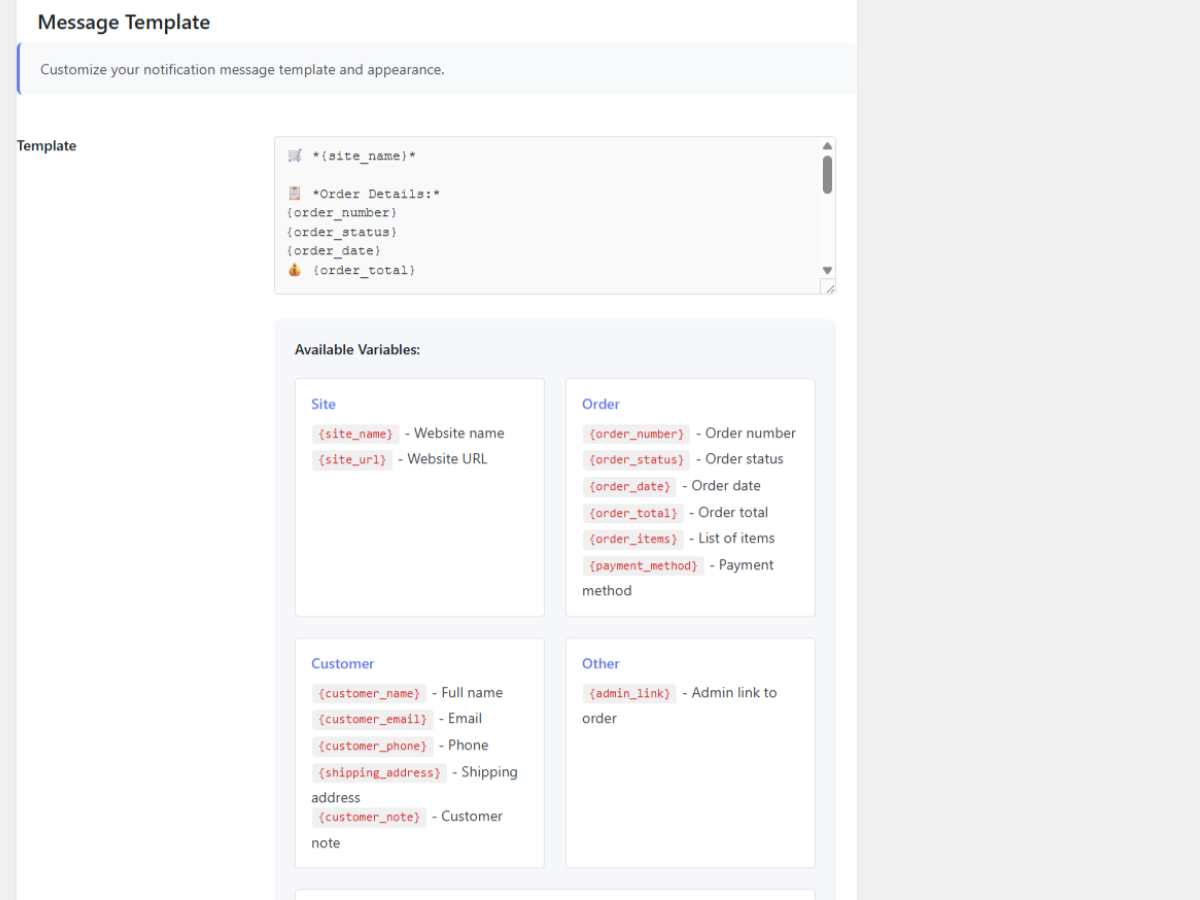Select the {site_name} variable tag
Image resolution: width=1200 pixels, height=900 pixels.
(x=355, y=434)
